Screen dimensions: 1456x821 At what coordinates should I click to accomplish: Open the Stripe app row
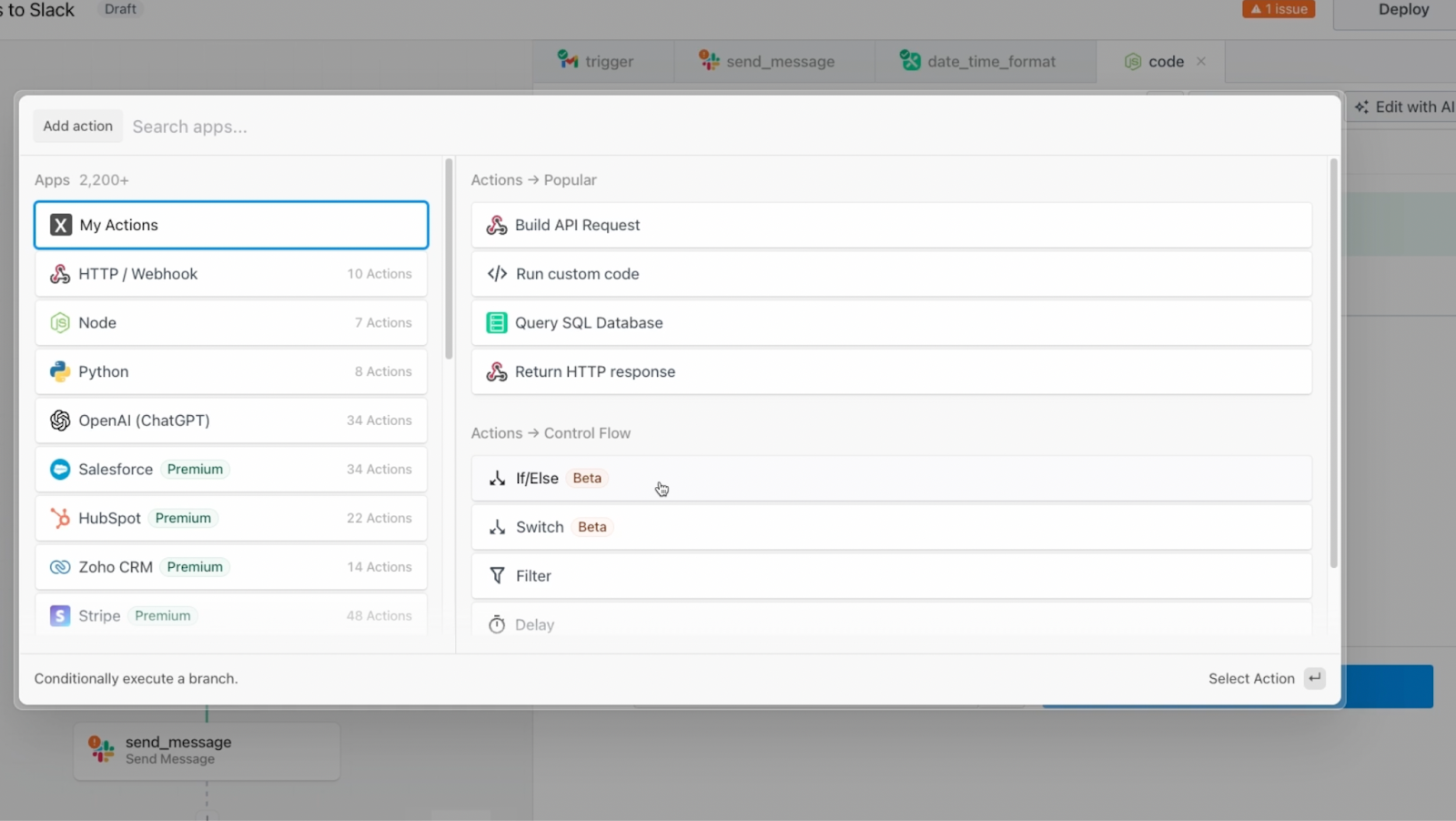(231, 616)
